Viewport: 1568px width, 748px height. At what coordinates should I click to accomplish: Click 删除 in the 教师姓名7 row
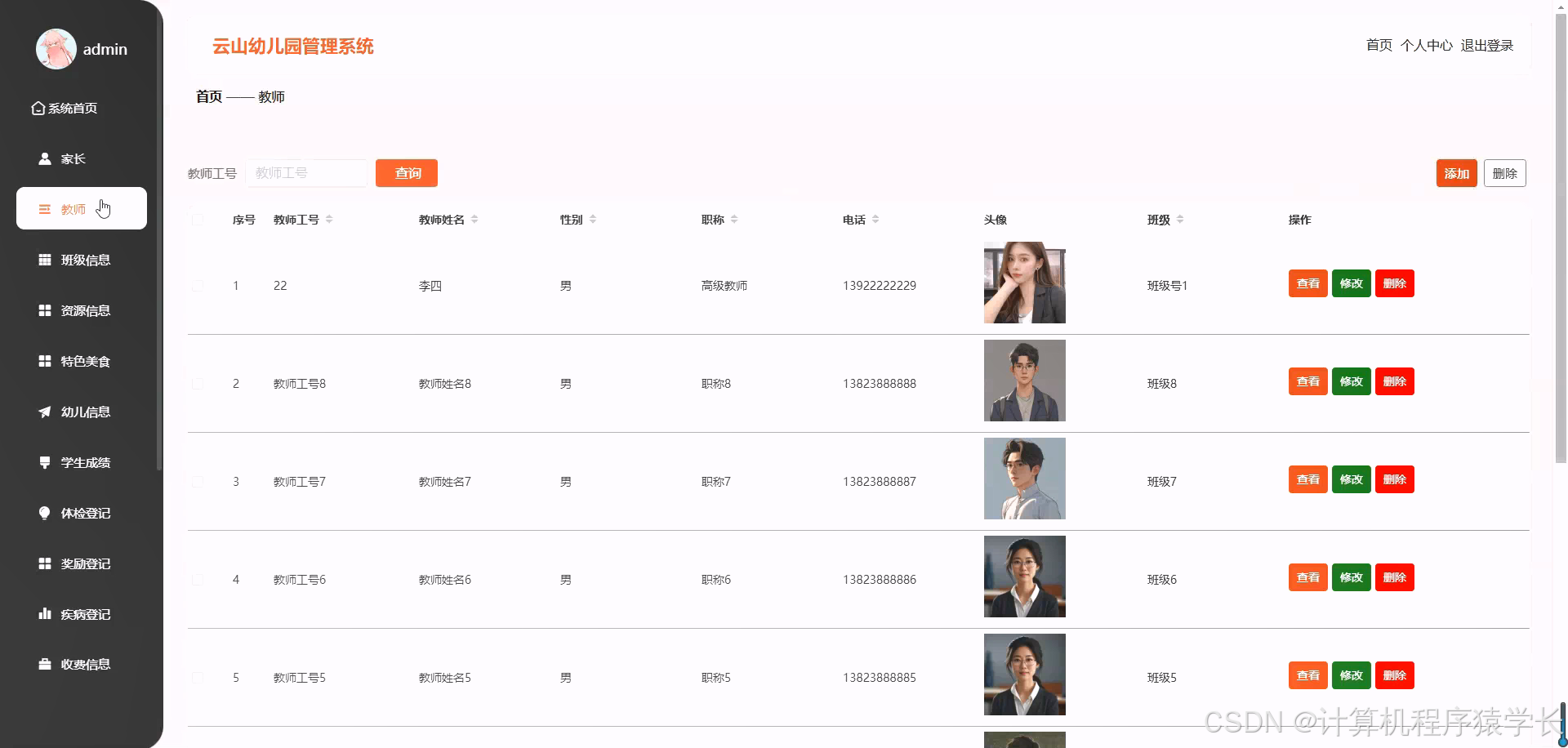tap(1395, 479)
